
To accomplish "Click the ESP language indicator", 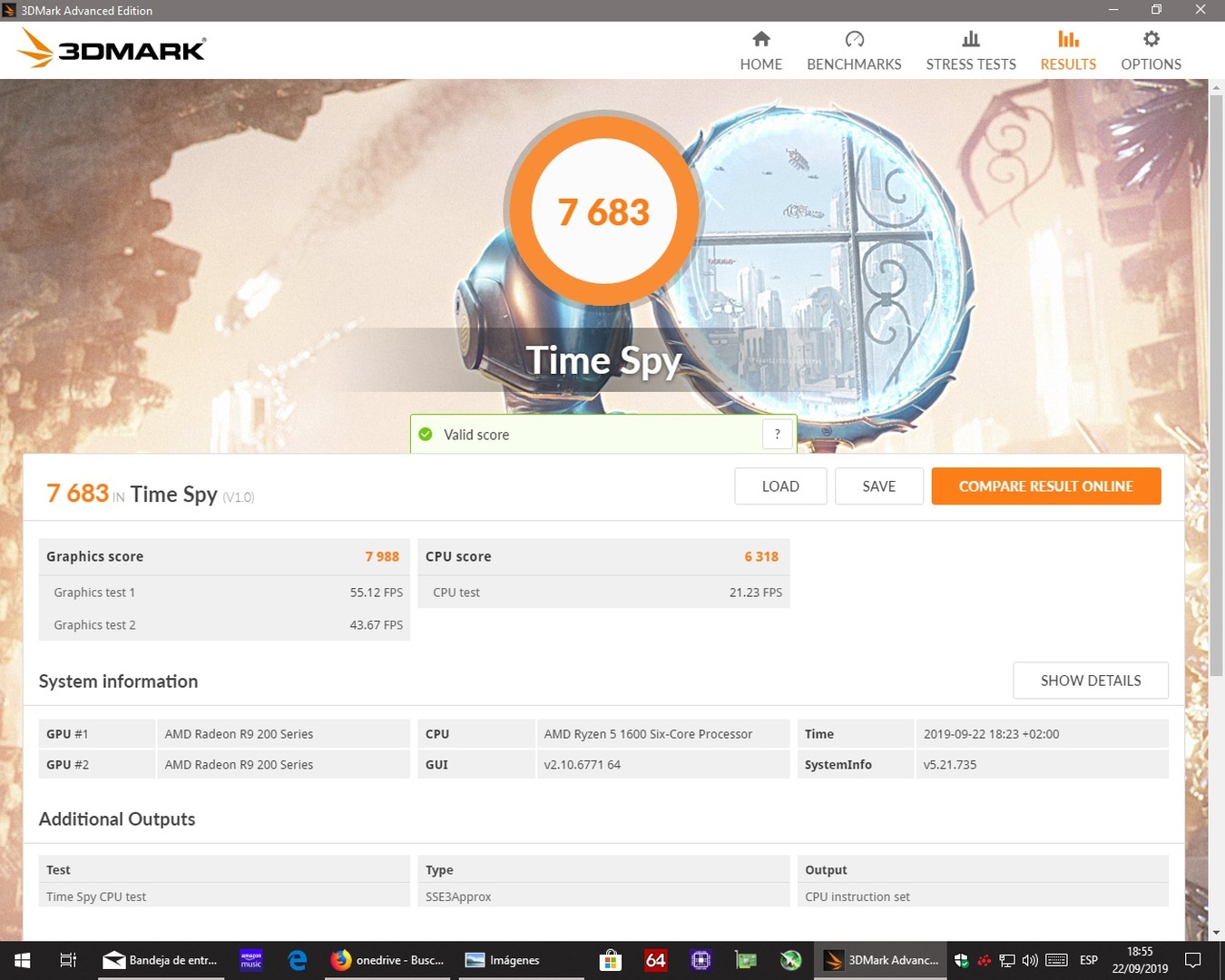I will tap(1089, 960).
